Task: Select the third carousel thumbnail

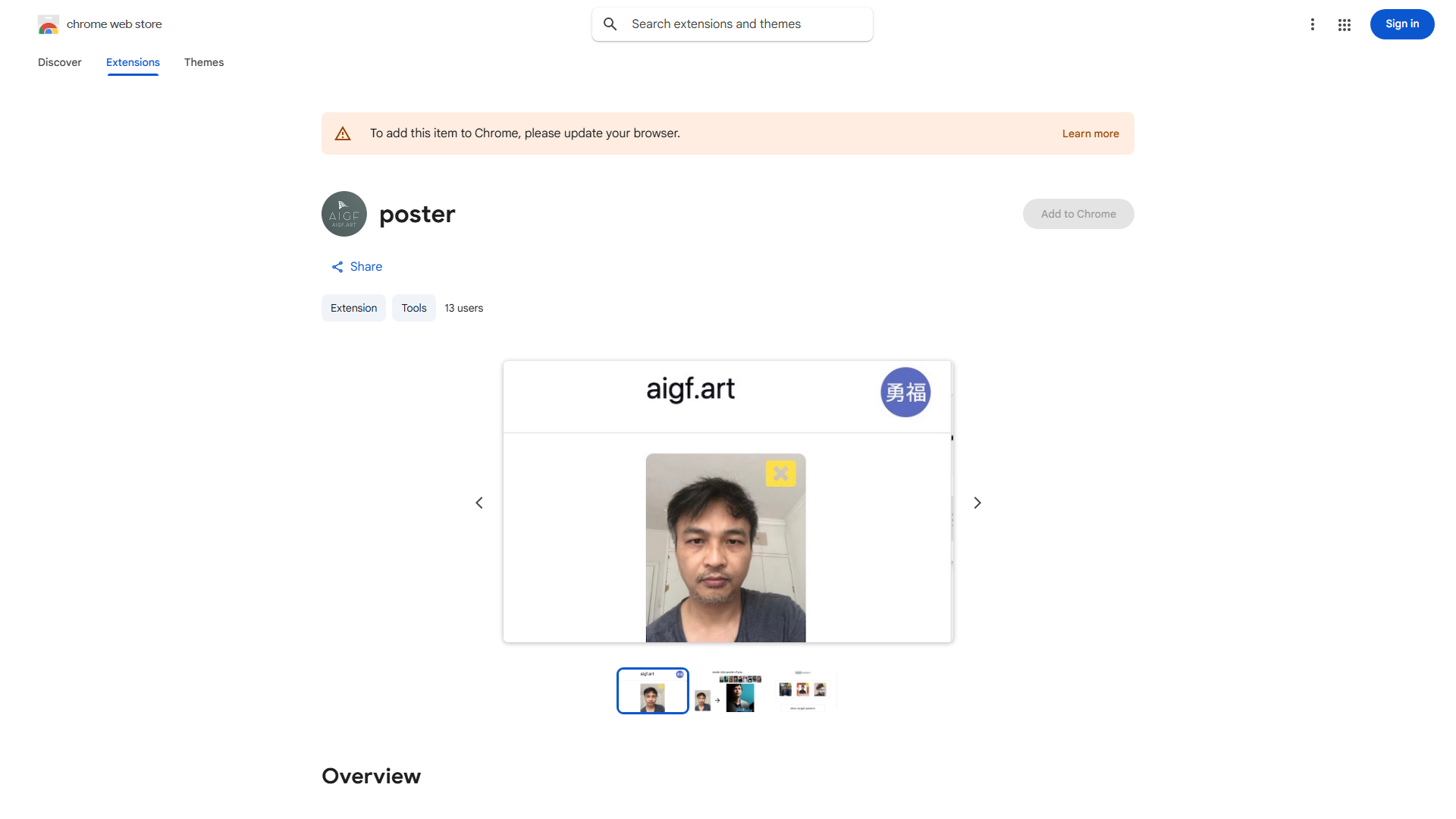Action: [x=804, y=690]
